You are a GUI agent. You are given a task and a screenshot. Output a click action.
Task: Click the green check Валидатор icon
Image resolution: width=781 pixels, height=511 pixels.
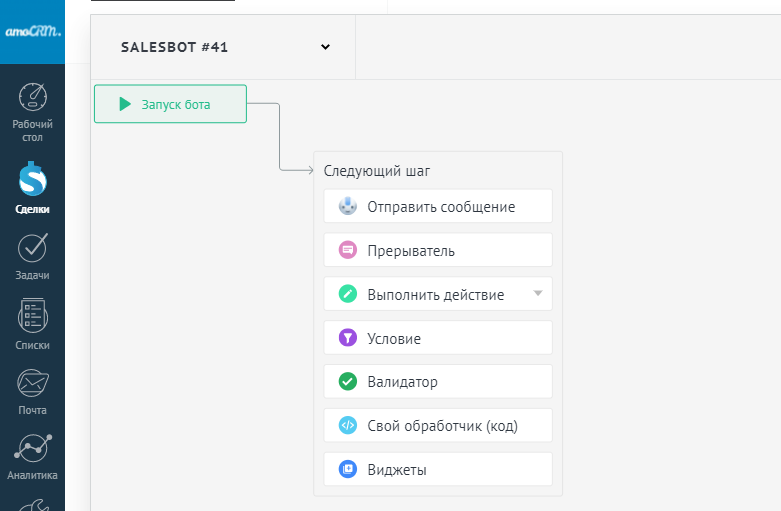348,382
